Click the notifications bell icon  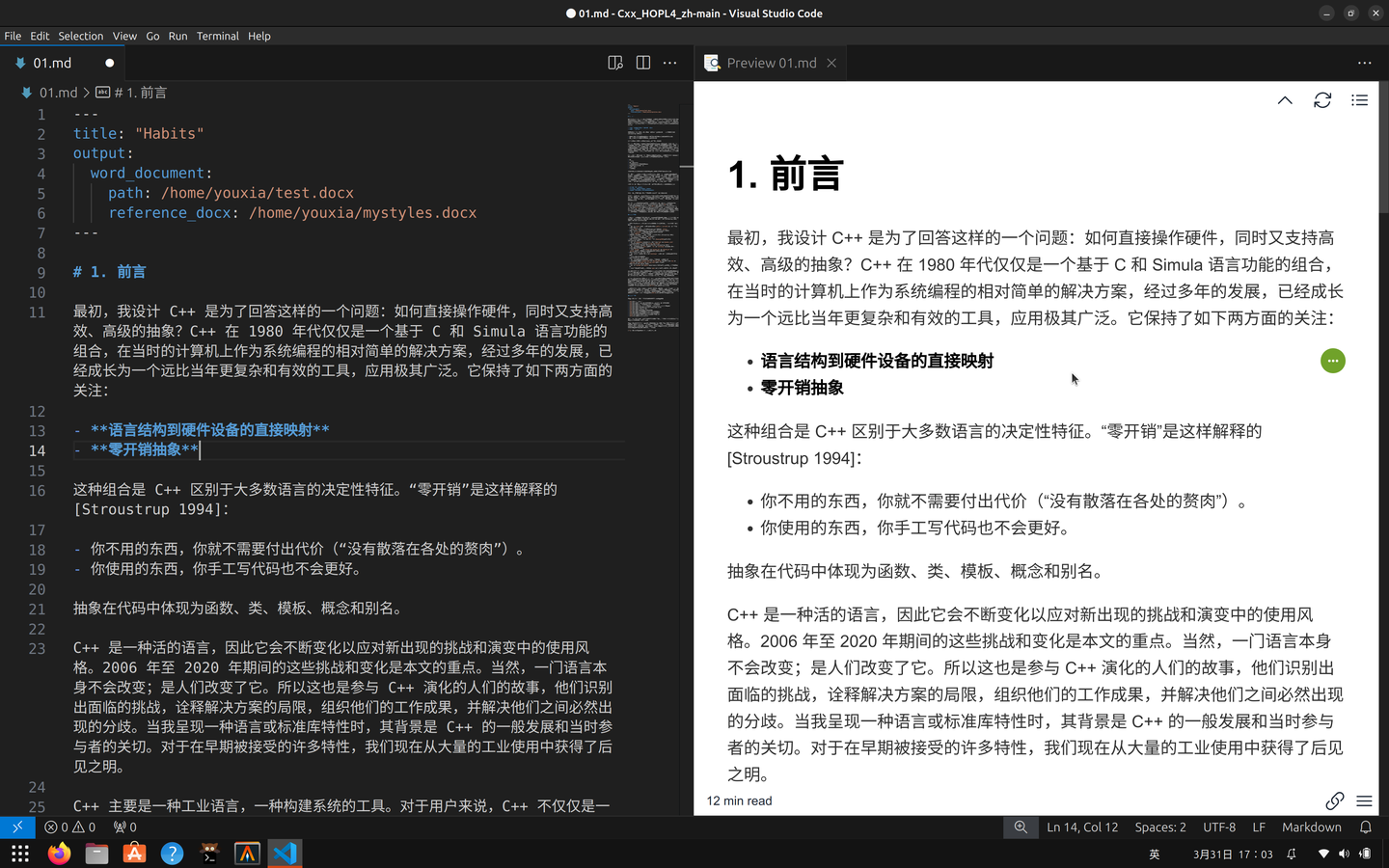coord(1366,827)
